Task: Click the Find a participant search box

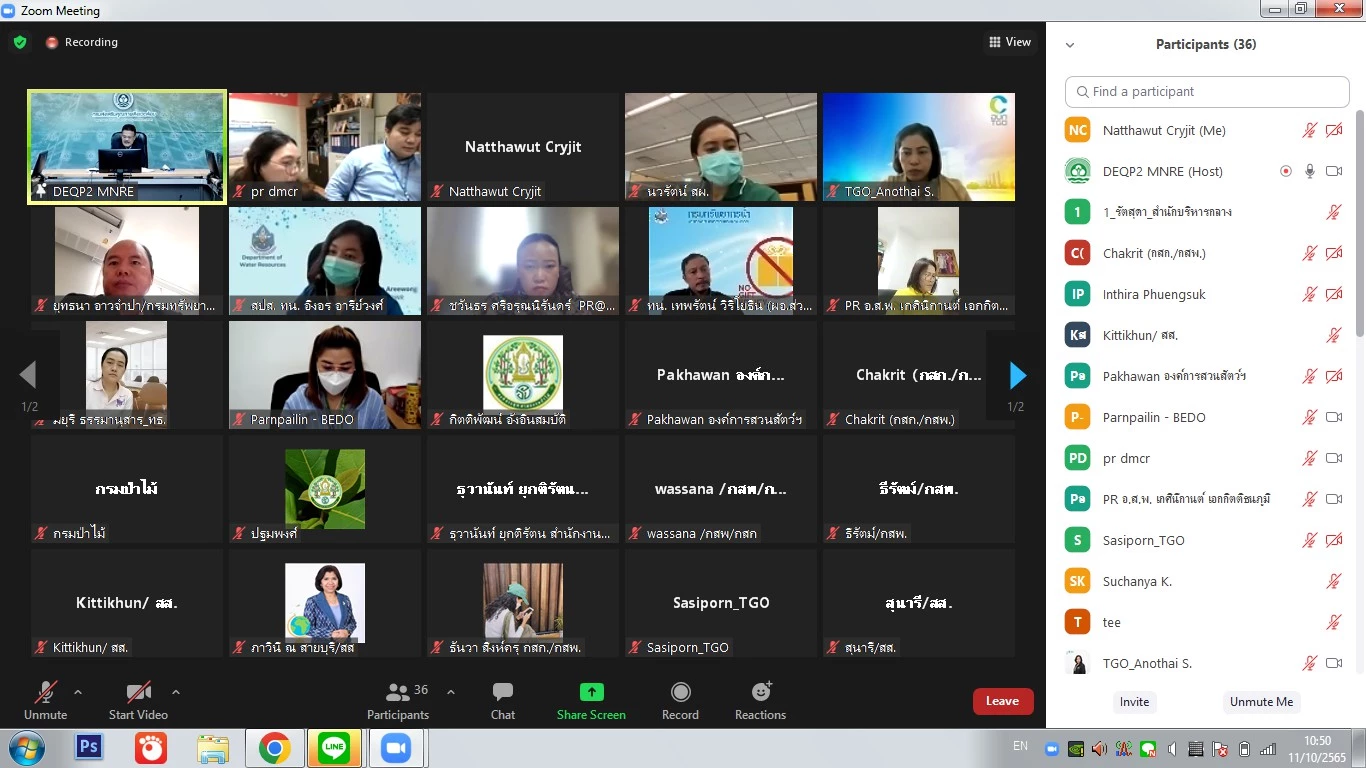Action: 1207,92
